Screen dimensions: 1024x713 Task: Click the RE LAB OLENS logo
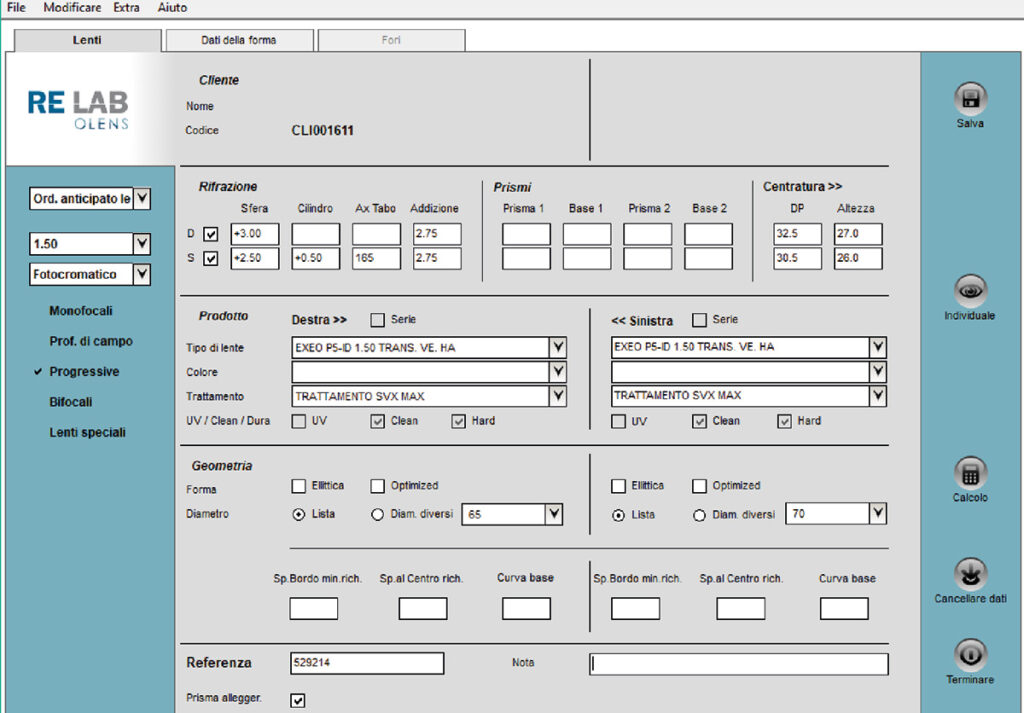pos(78,110)
